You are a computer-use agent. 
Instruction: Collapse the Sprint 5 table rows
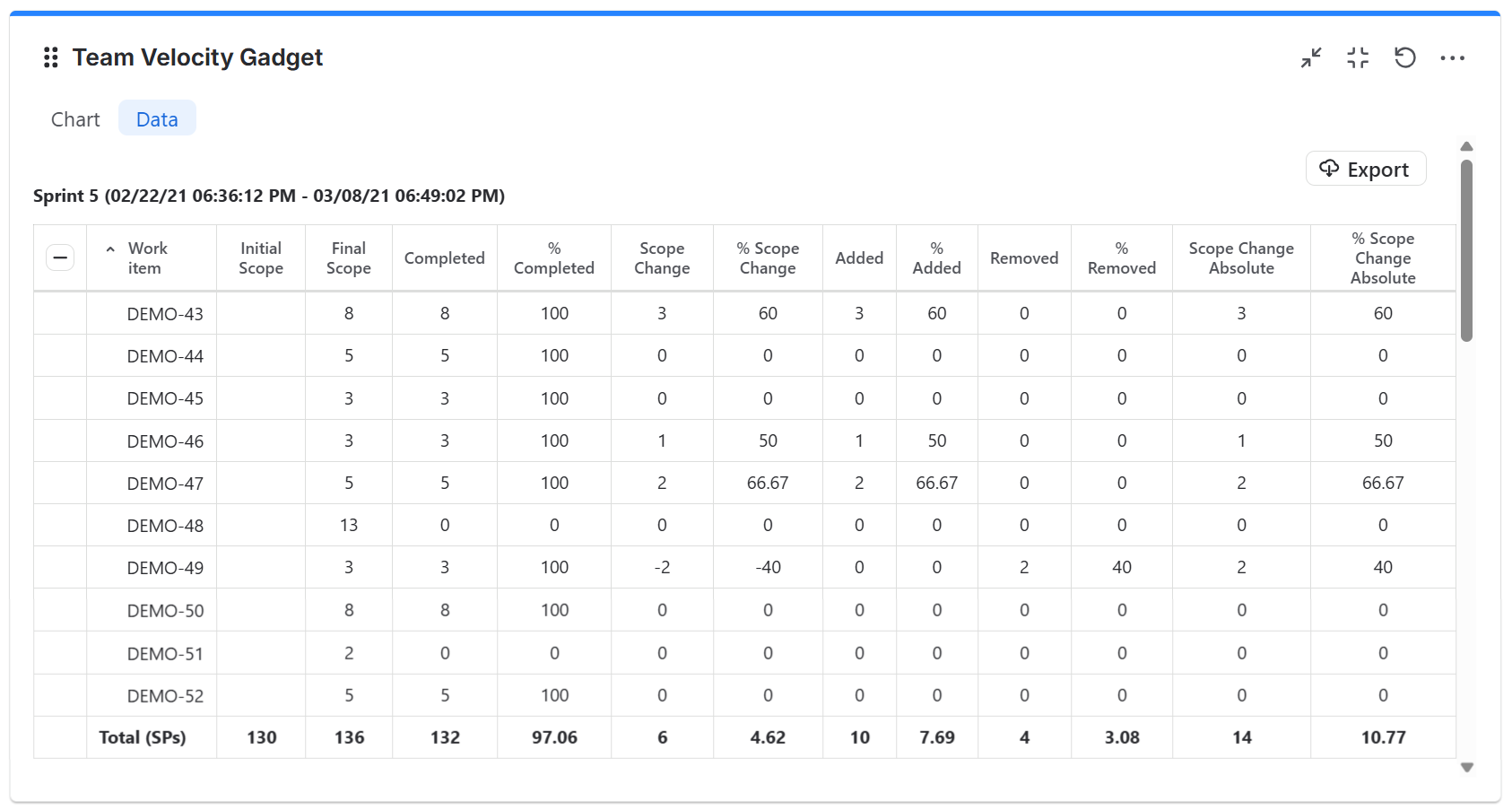click(60, 257)
